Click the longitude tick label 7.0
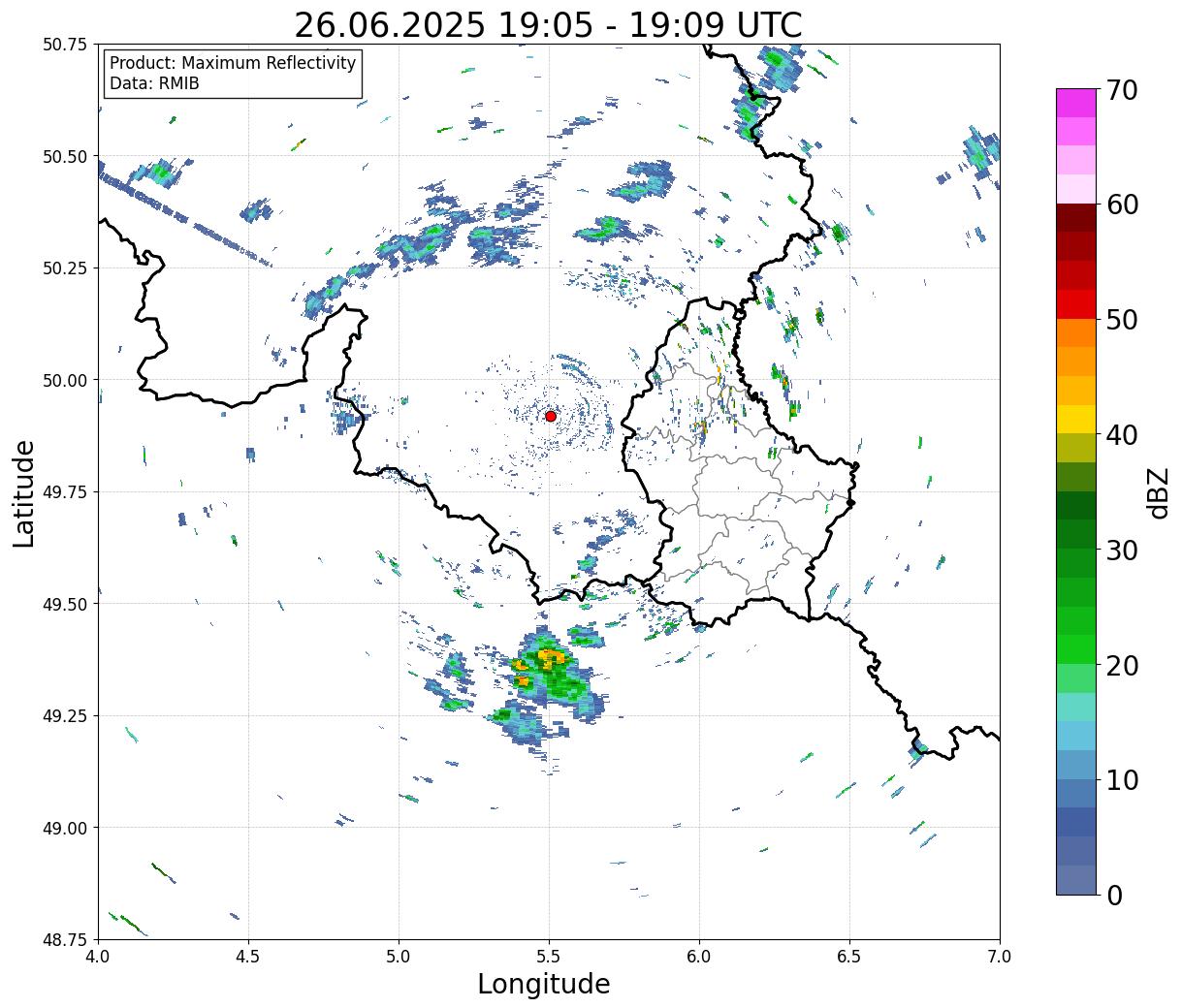 1000,956
